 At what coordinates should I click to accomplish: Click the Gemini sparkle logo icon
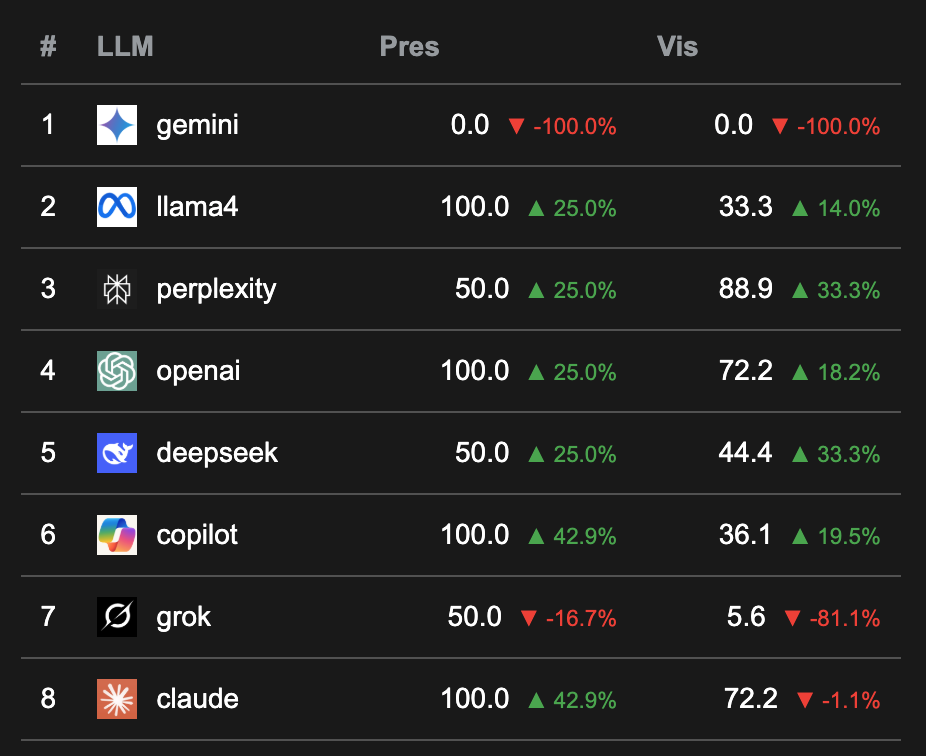[117, 125]
